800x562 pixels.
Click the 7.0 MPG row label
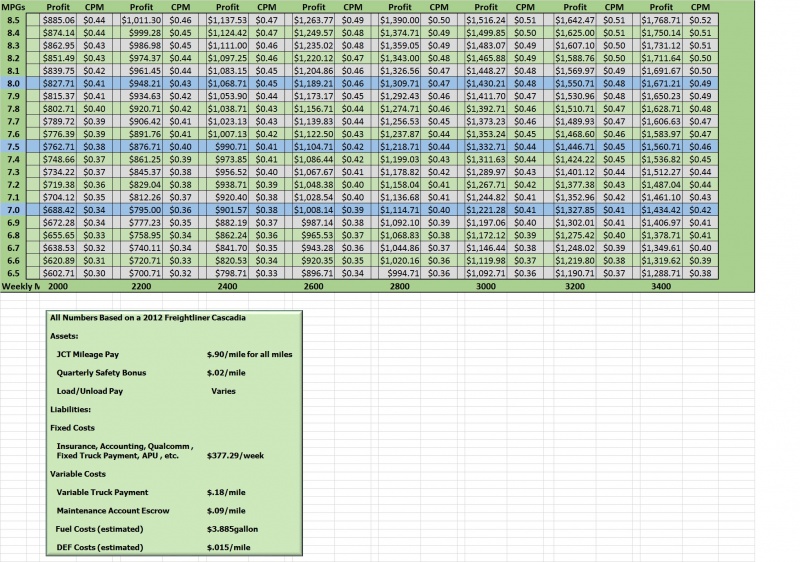coord(13,210)
